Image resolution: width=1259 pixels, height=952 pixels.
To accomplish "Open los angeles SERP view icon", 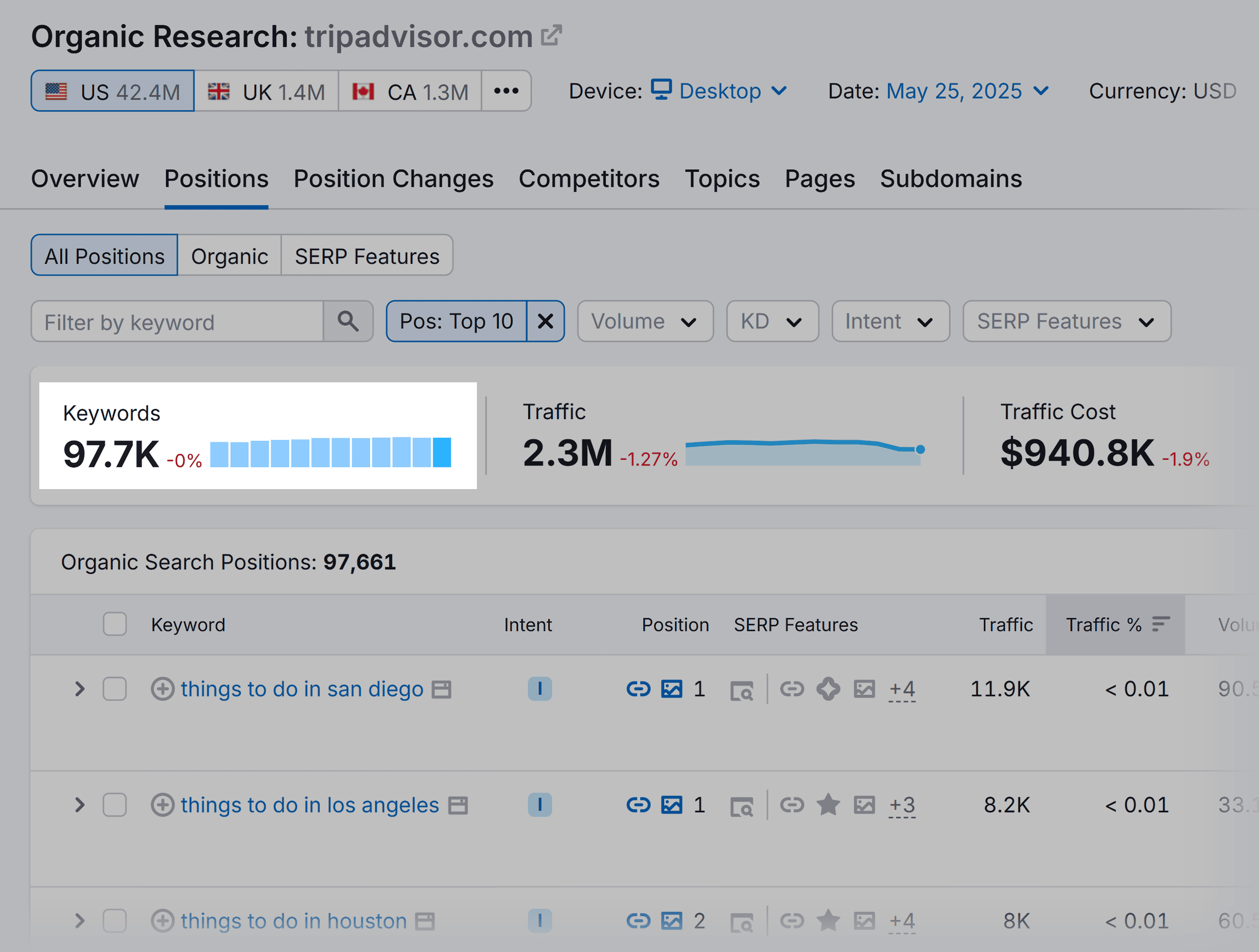I will coord(742,807).
